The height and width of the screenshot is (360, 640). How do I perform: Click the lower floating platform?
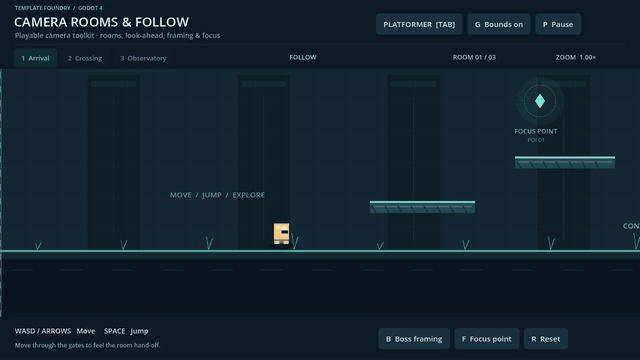tap(422, 207)
